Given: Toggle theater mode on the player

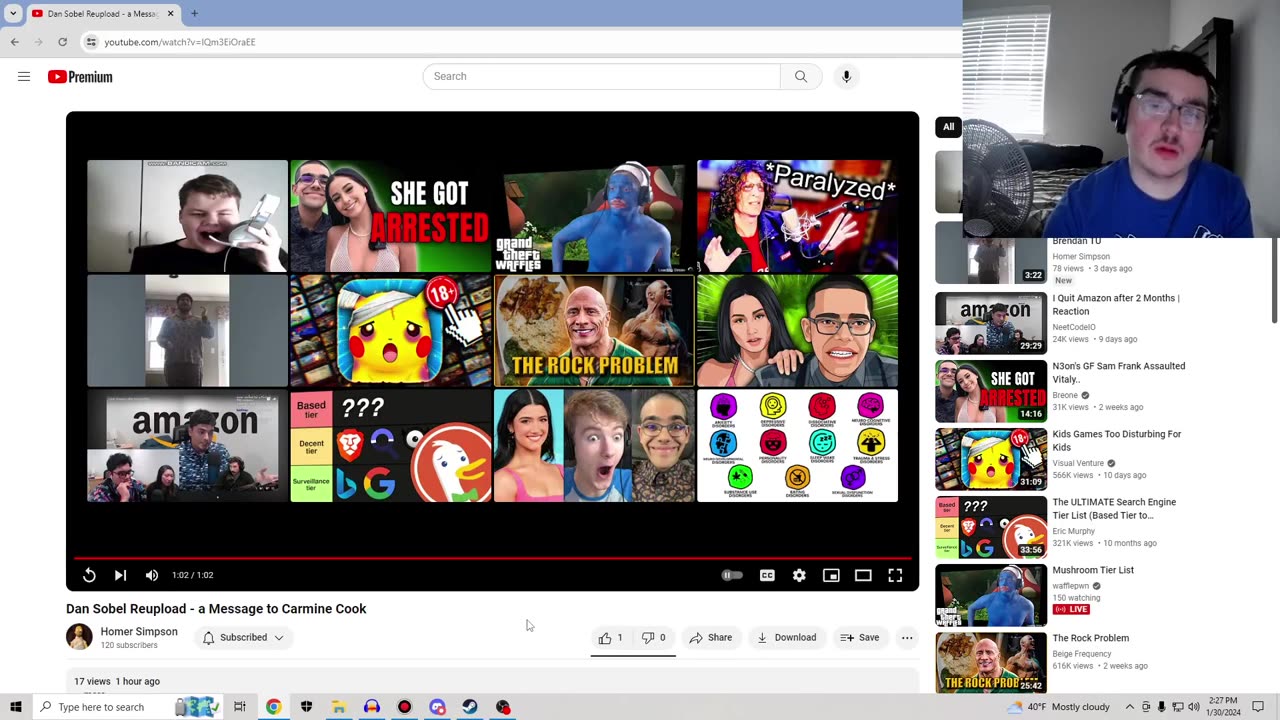Looking at the screenshot, I should pos(863,575).
